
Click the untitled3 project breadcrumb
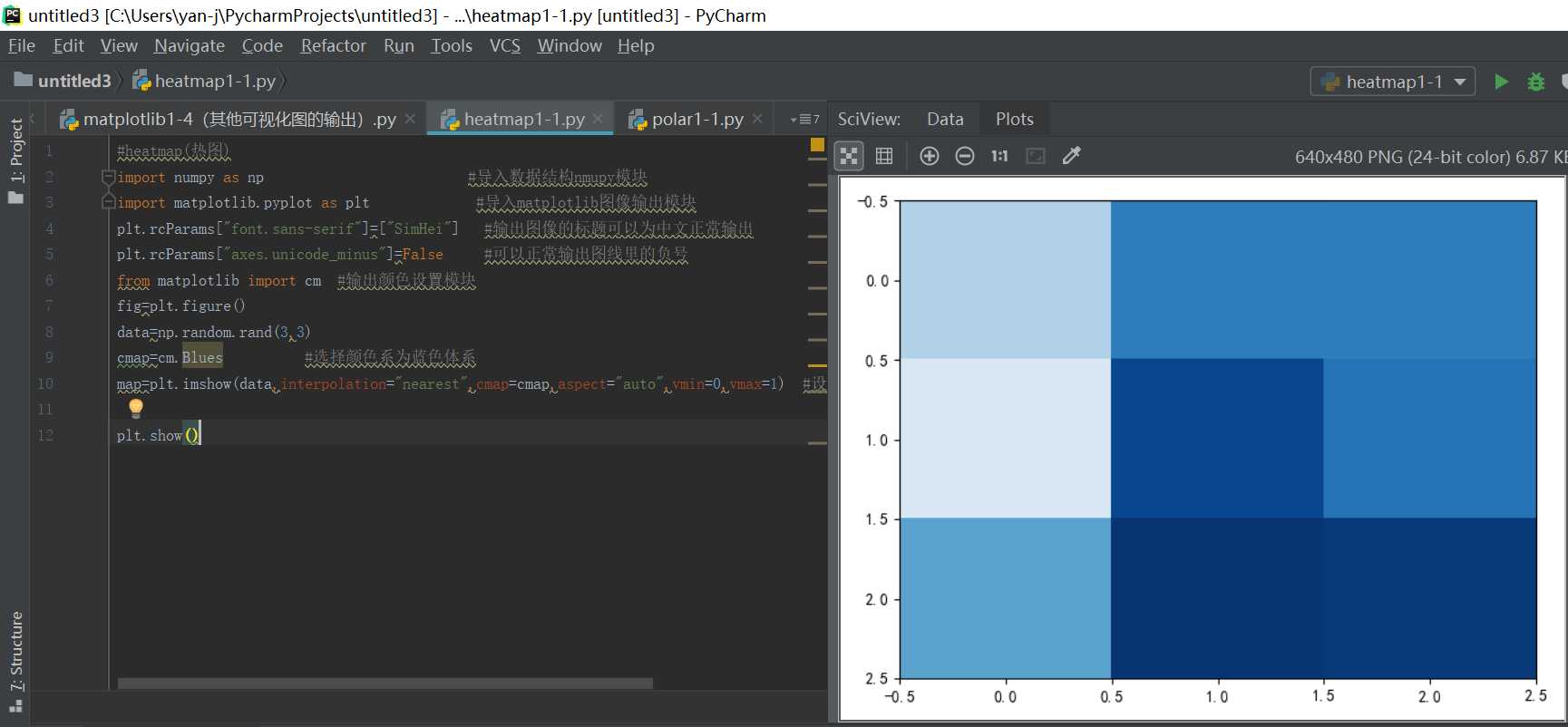63,81
